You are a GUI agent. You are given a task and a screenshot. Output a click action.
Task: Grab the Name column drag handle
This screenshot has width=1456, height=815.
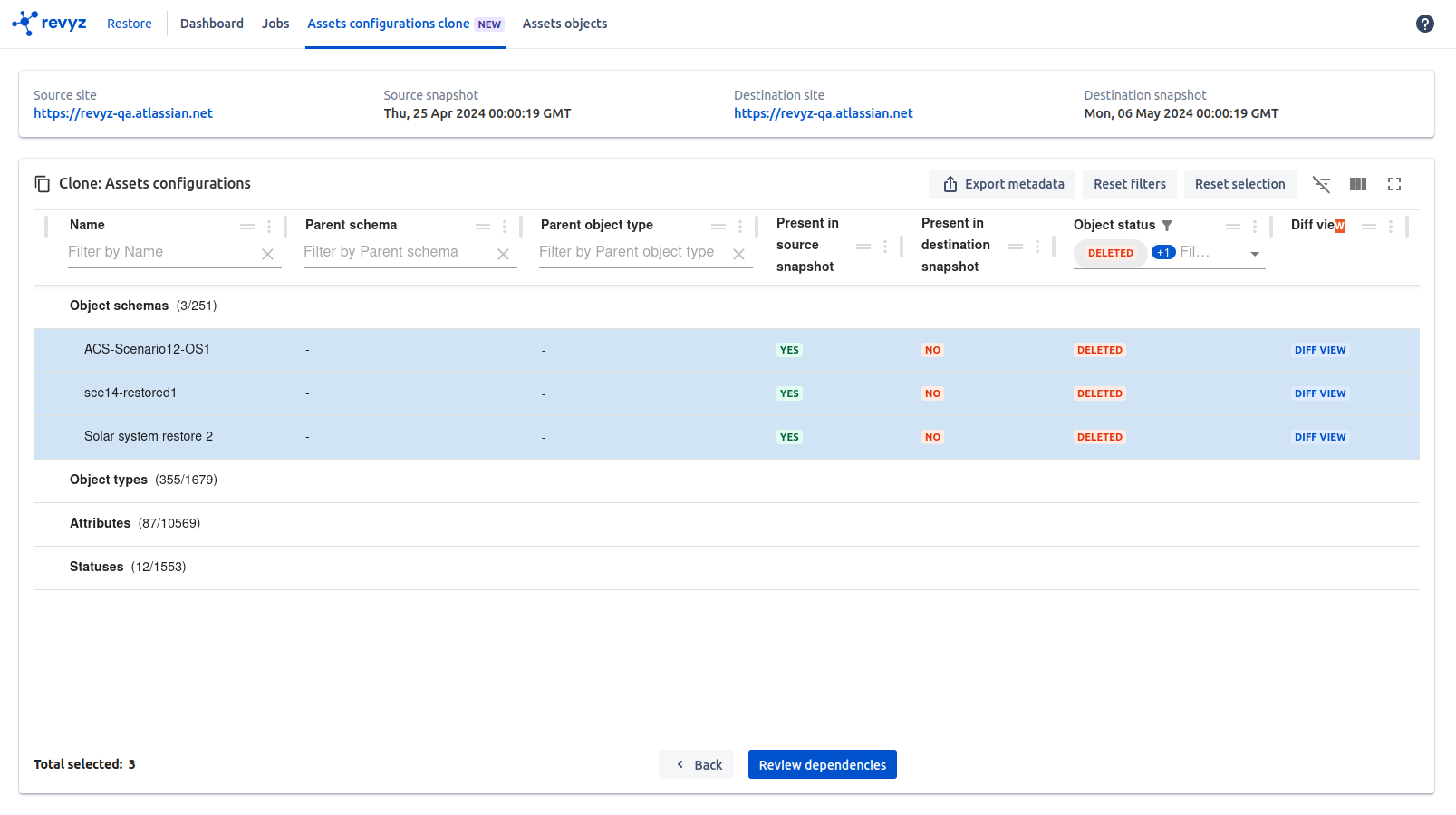pyautogui.click(x=247, y=227)
